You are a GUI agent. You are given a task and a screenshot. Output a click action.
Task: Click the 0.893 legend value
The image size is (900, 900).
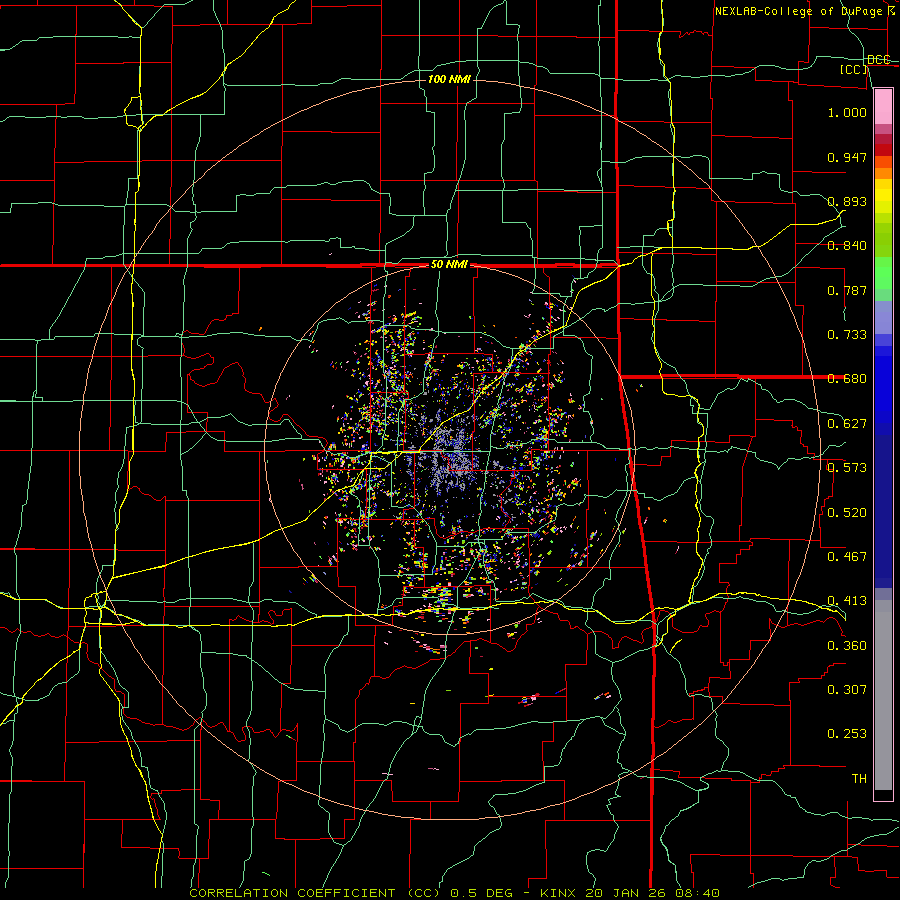[x=847, y=201]
